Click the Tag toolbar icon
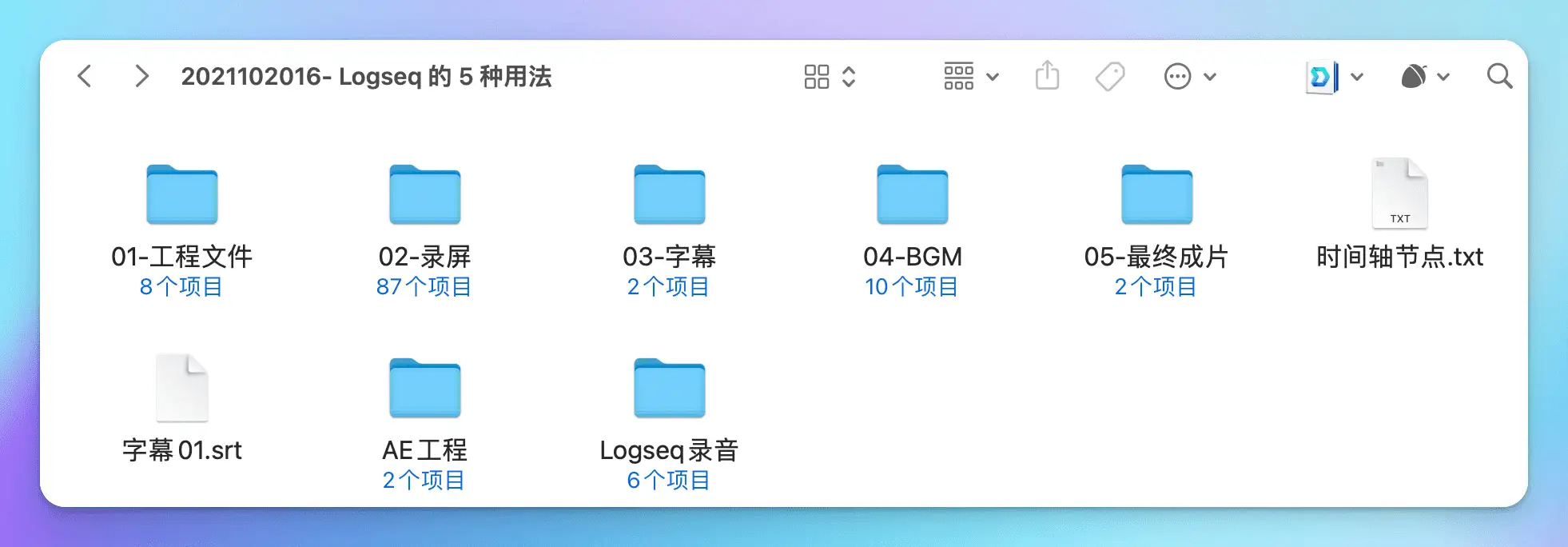 point(1110,77)
